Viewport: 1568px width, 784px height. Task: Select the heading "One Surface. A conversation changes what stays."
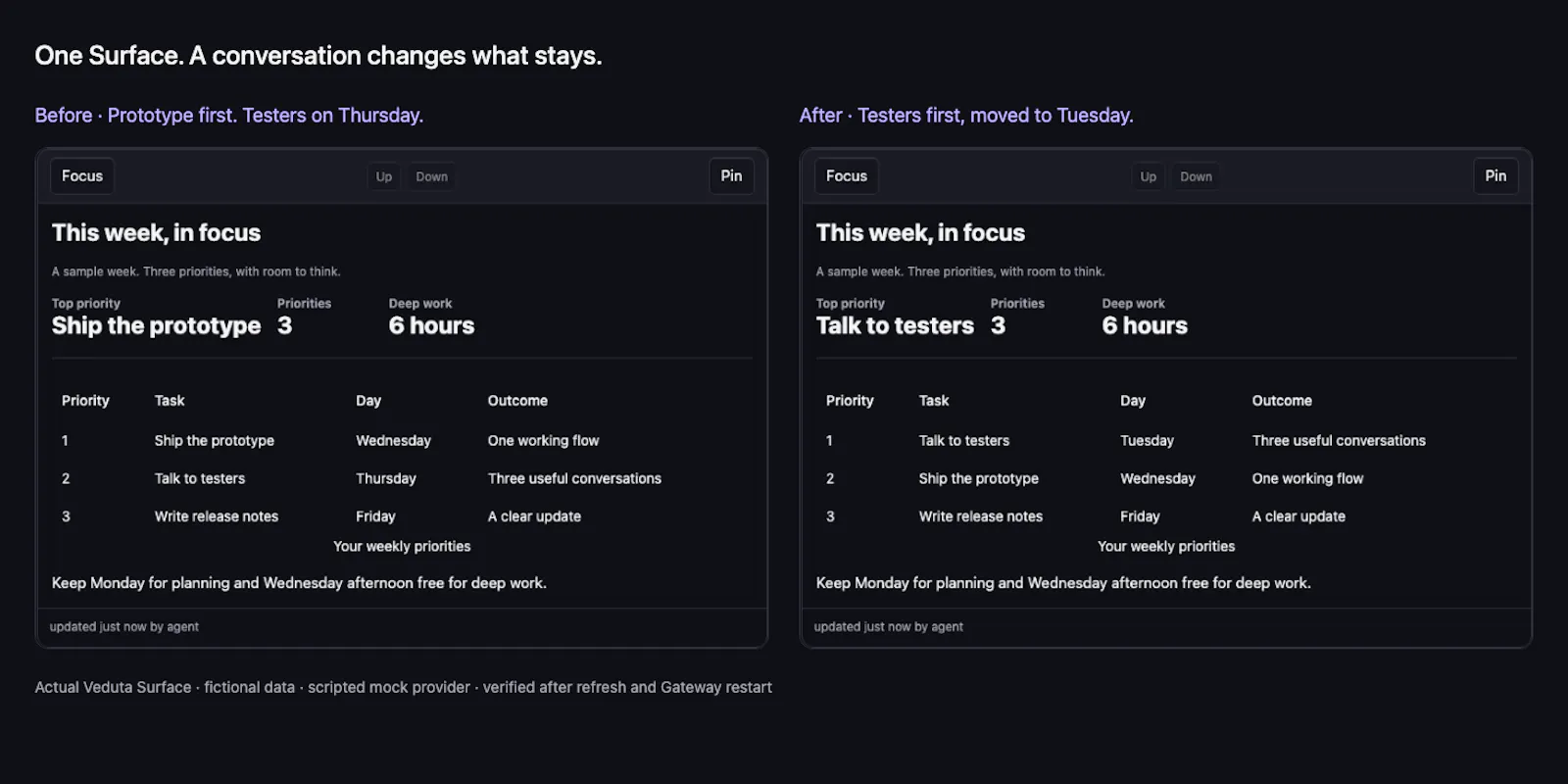pyautogui.click(x=318, y=56)
